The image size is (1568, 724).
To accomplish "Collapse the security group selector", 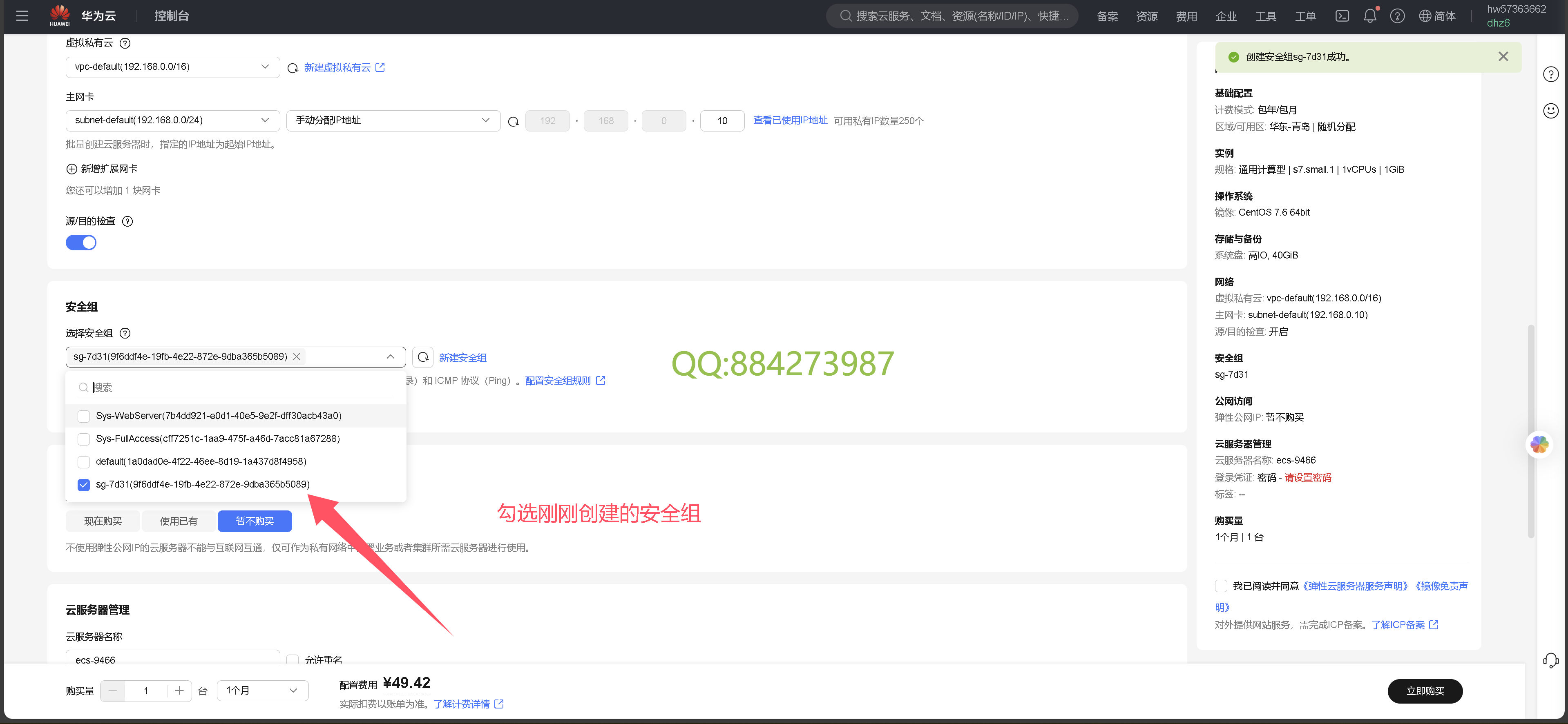I will pyautogui.click(x=390, y=357).
